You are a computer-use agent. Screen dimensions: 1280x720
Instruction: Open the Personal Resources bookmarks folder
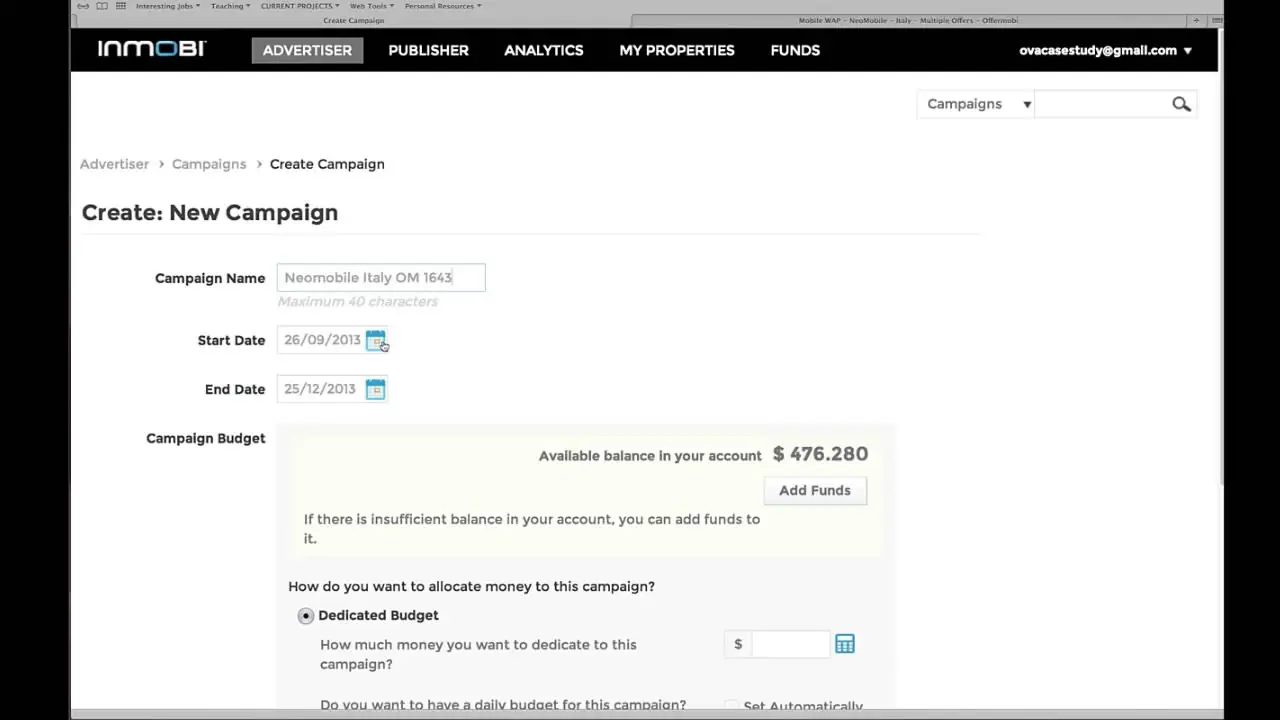tap(442, 6)
